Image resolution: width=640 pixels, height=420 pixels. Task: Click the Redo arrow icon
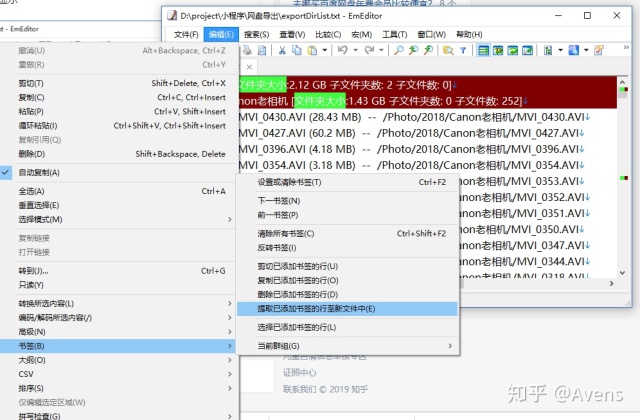point(369,50)
